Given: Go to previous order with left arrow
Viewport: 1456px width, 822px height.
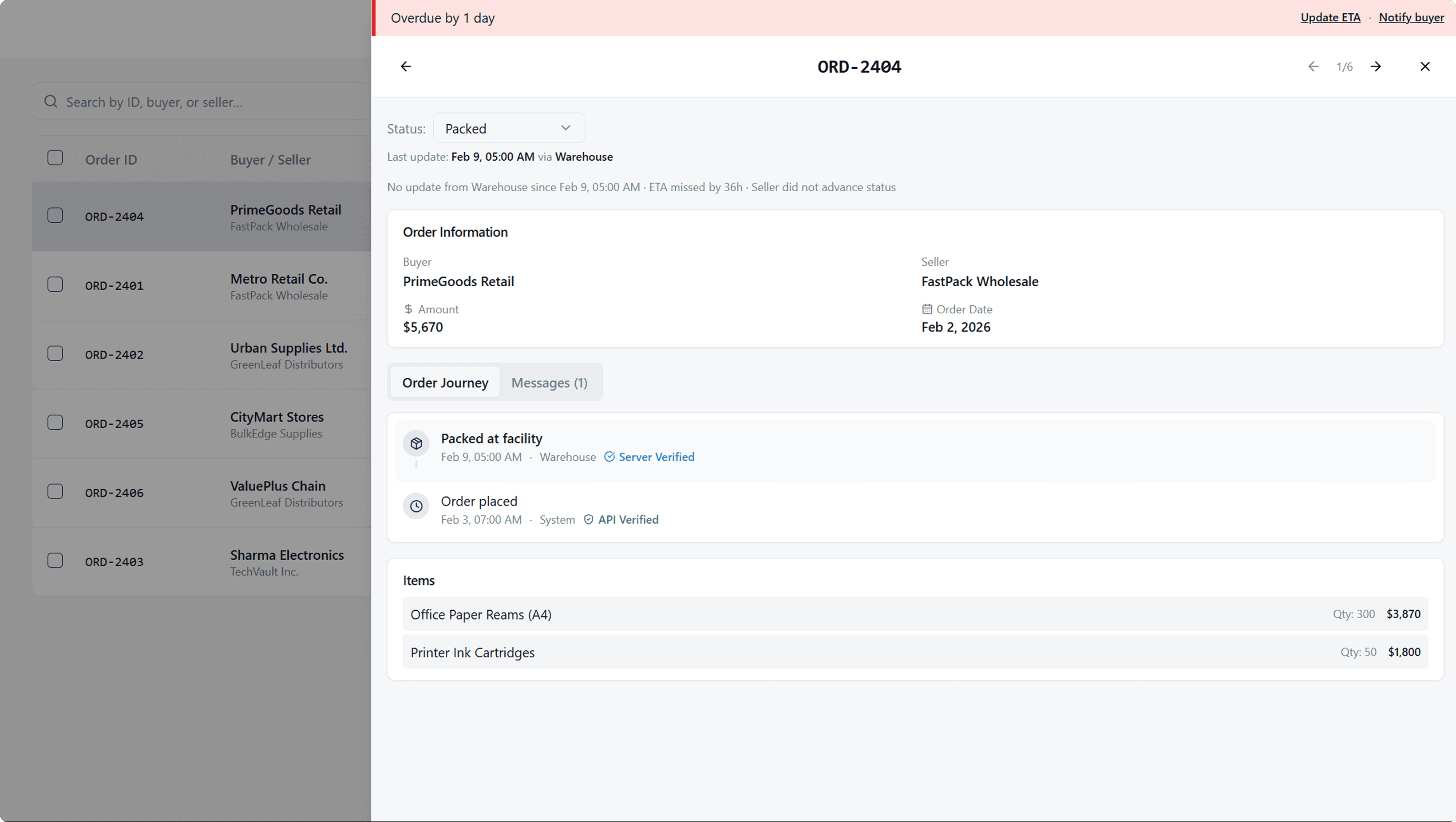Looking at the screenshot, I should tap(1313, 67).
